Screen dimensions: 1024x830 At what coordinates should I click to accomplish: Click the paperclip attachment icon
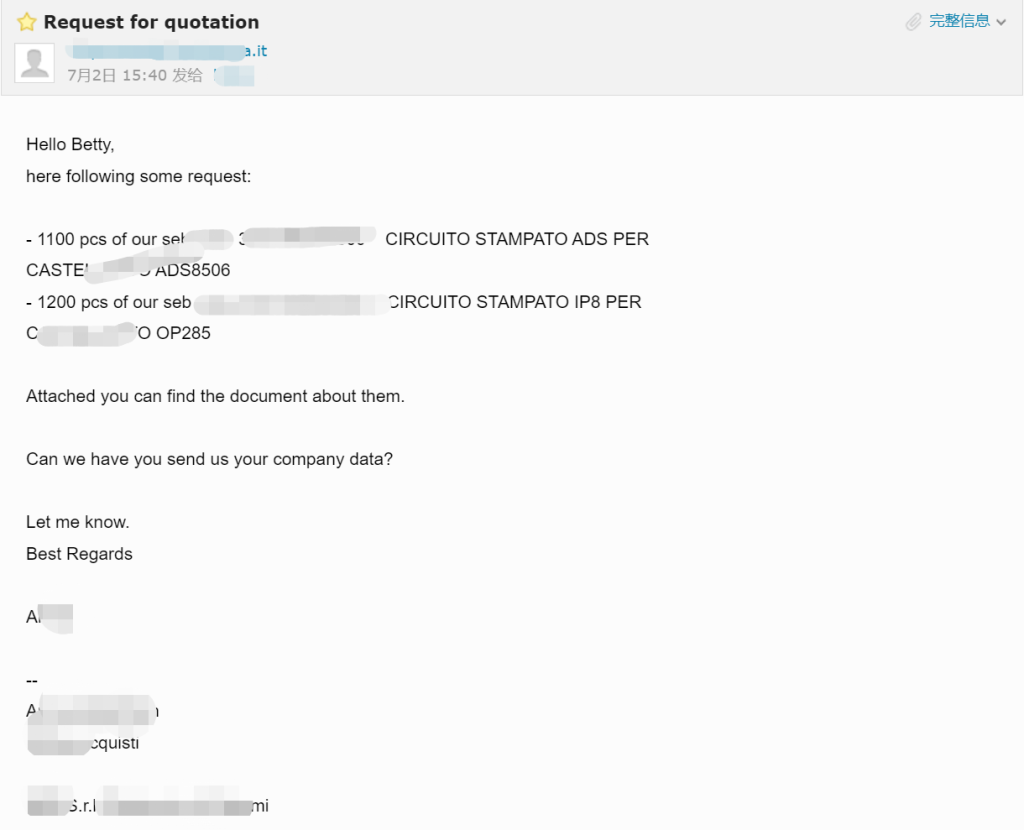[913, 22]
